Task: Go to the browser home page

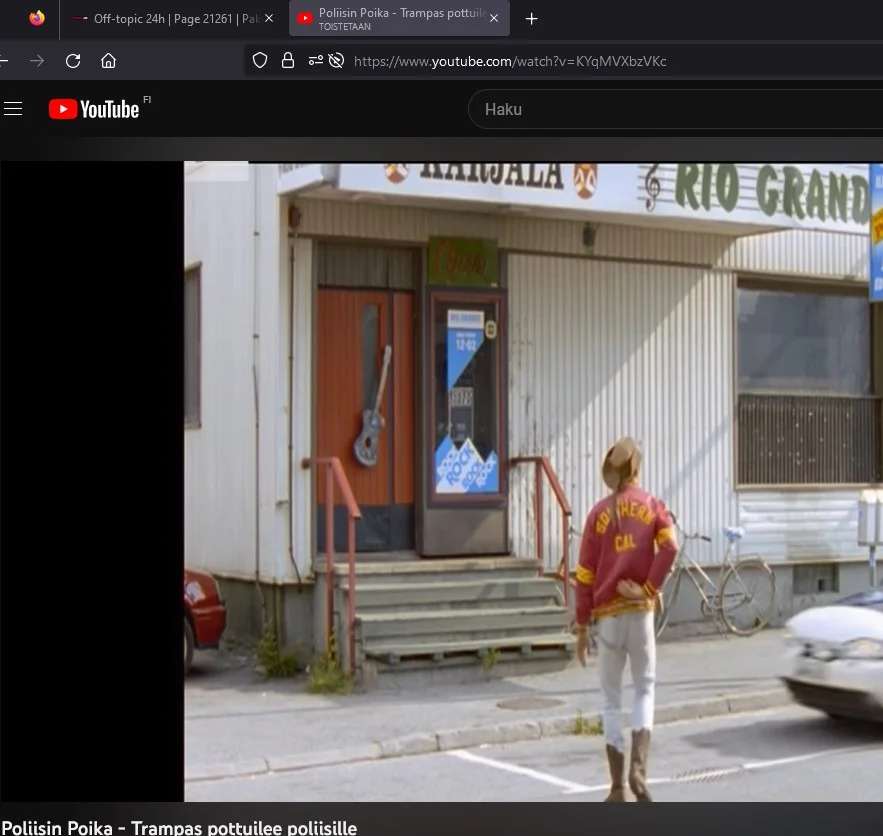Action: click(x=108, y=61)
